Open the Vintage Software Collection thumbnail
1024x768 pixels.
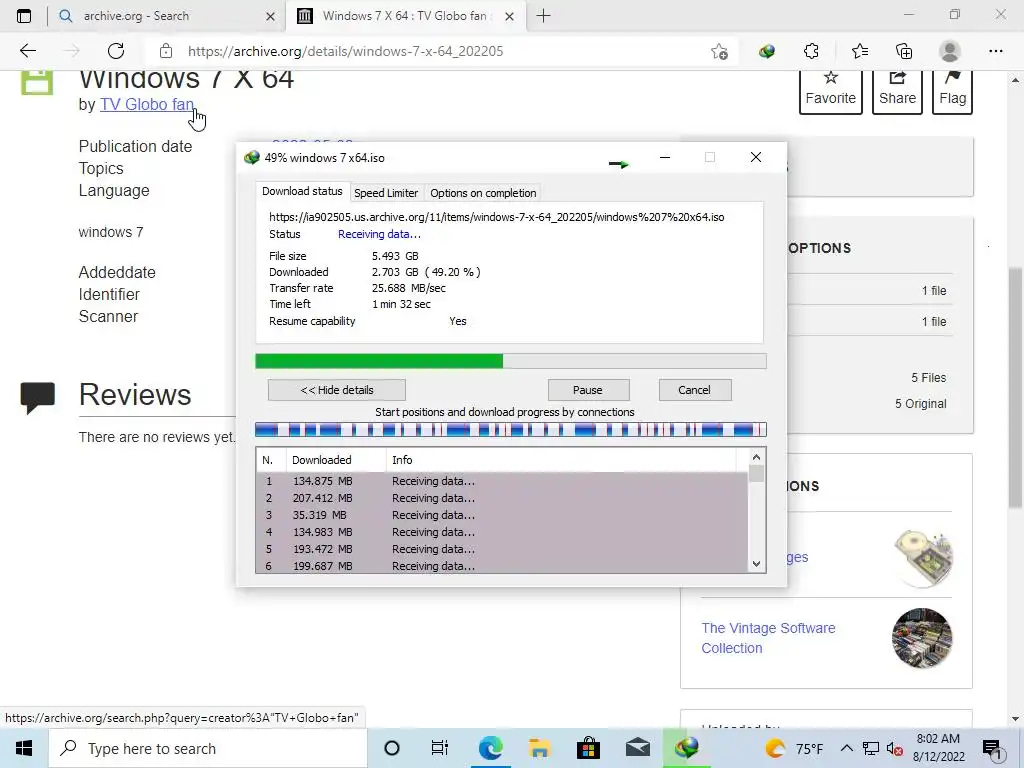(x=921, y=638)
